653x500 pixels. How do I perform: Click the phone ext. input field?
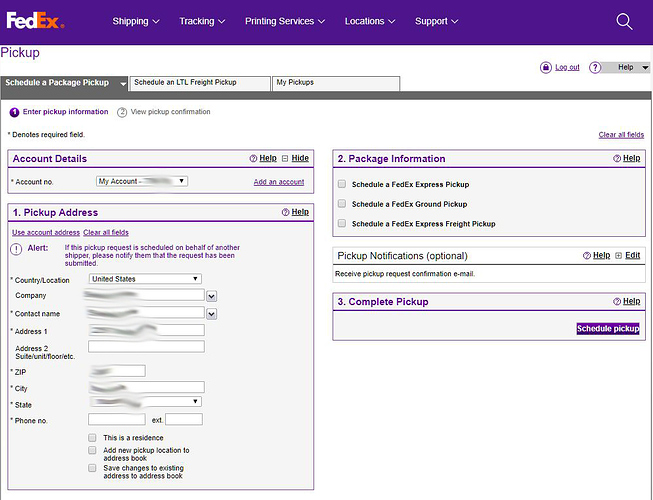pos(184,419)
